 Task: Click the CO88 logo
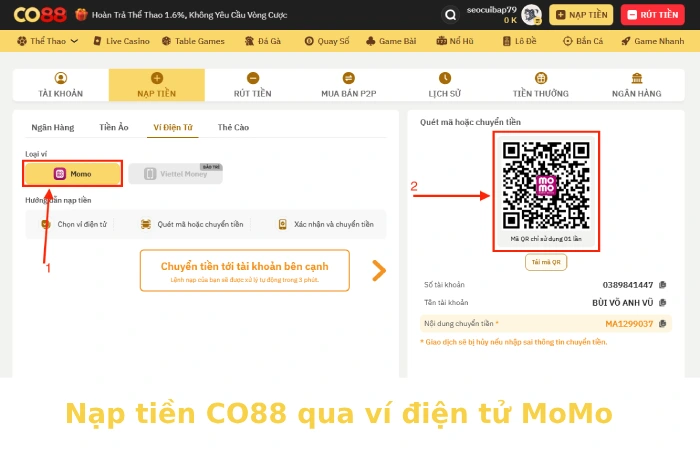(x=40, y=15)
